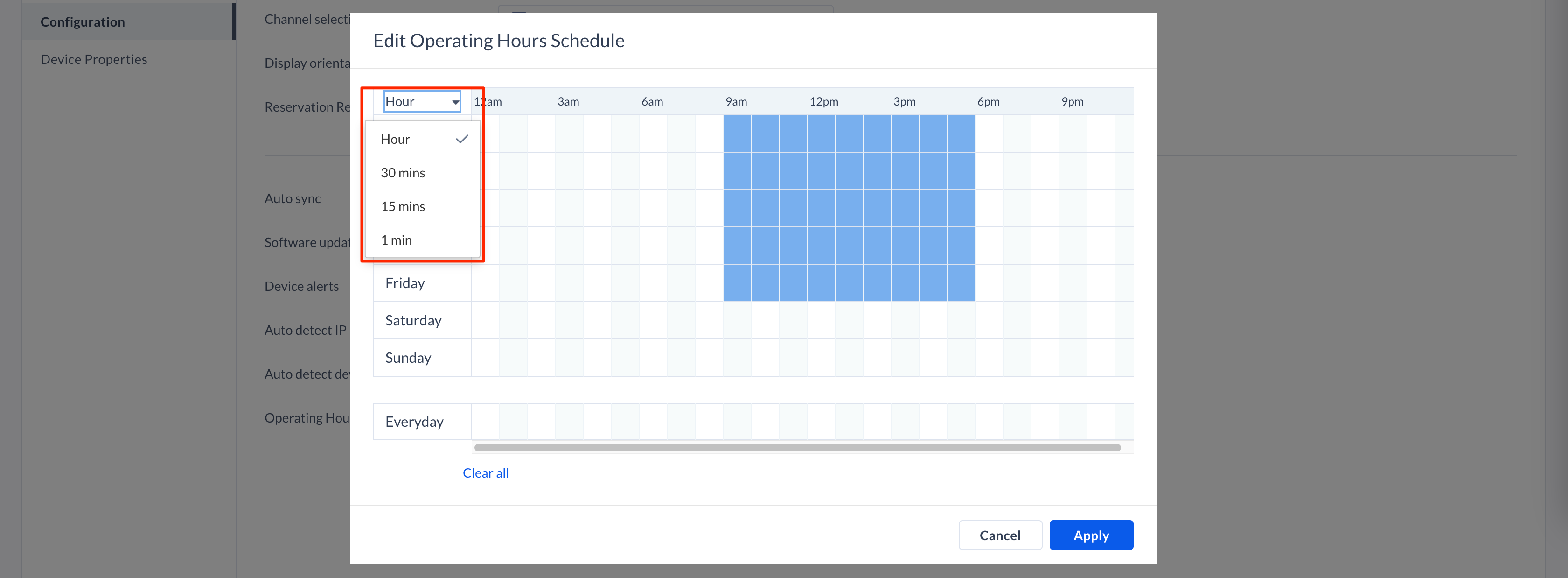This screenshot has height=578, width=1568.
Task: Open the Hour interval dropdown arrow
Action: point(455,102)
